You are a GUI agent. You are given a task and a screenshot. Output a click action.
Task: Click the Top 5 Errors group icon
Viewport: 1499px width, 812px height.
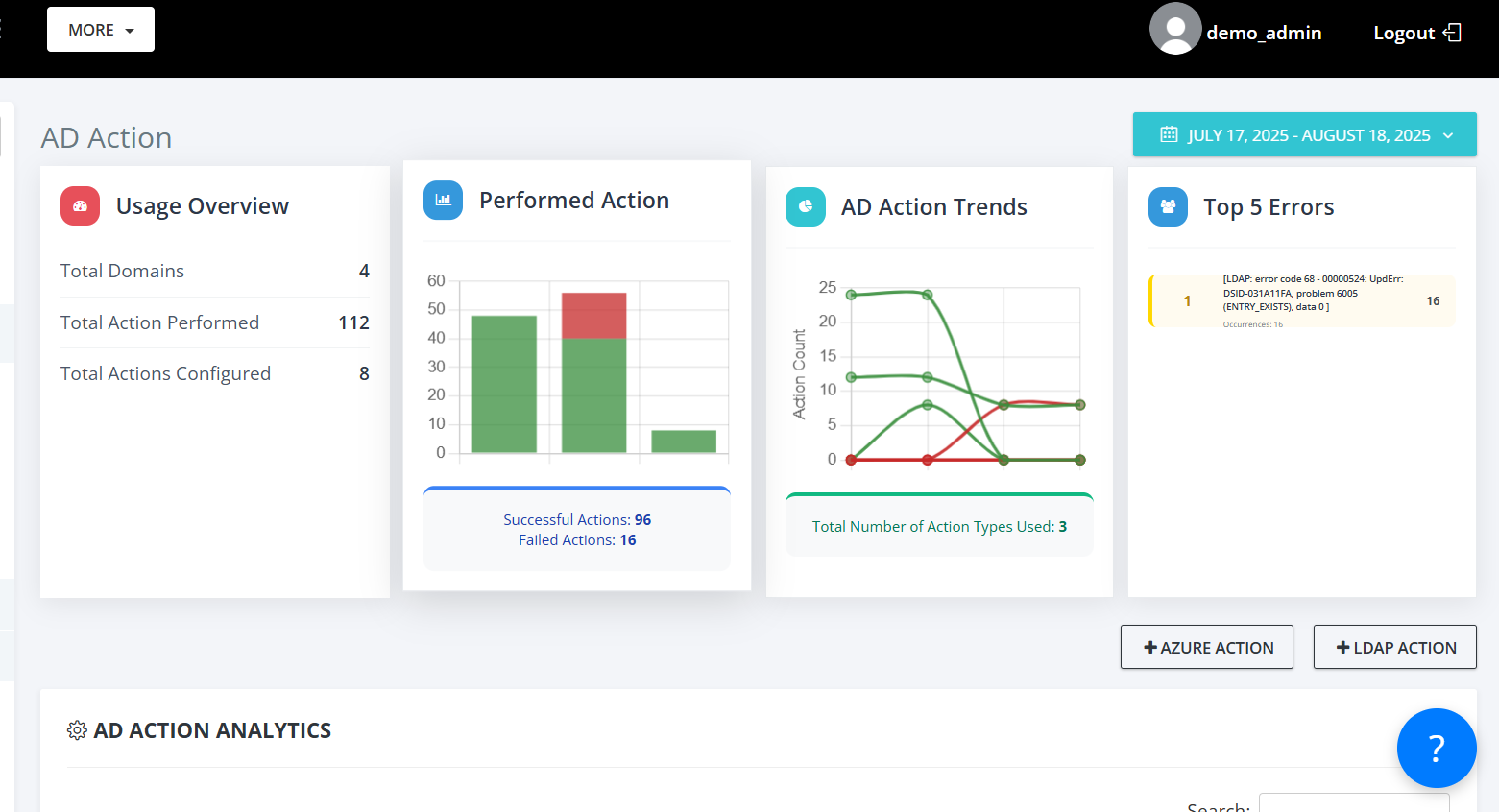tap(1168, 206)
